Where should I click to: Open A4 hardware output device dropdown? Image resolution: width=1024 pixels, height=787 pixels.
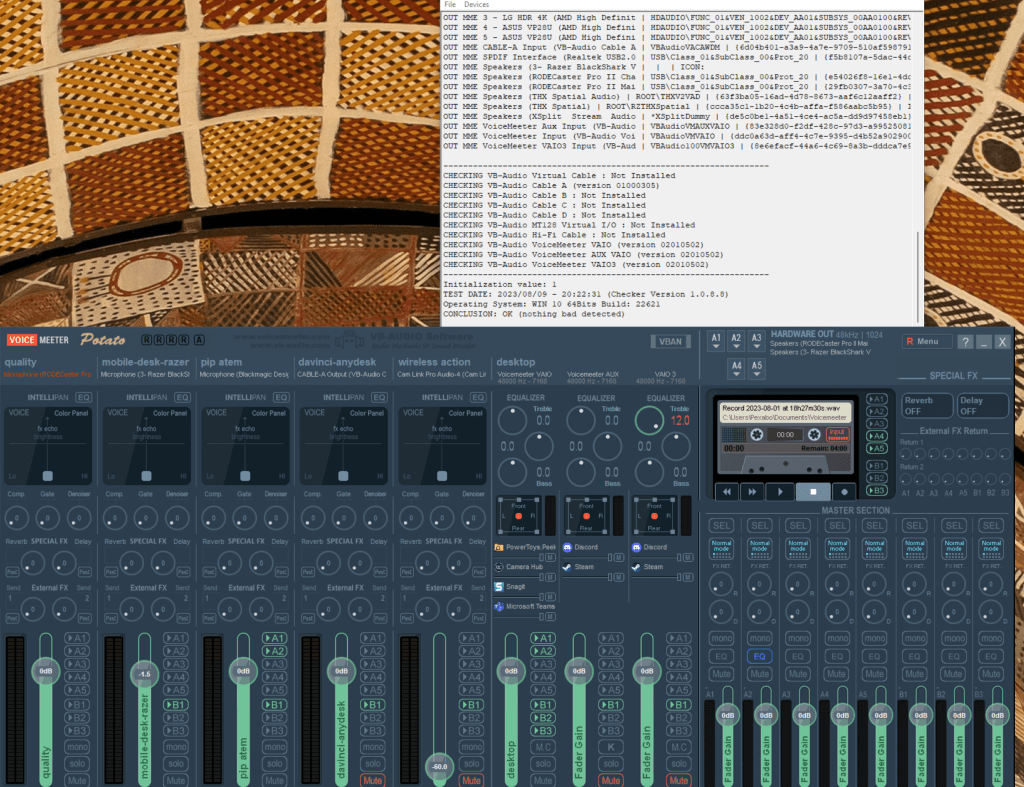pyautogui.click(x=736, y=369)
